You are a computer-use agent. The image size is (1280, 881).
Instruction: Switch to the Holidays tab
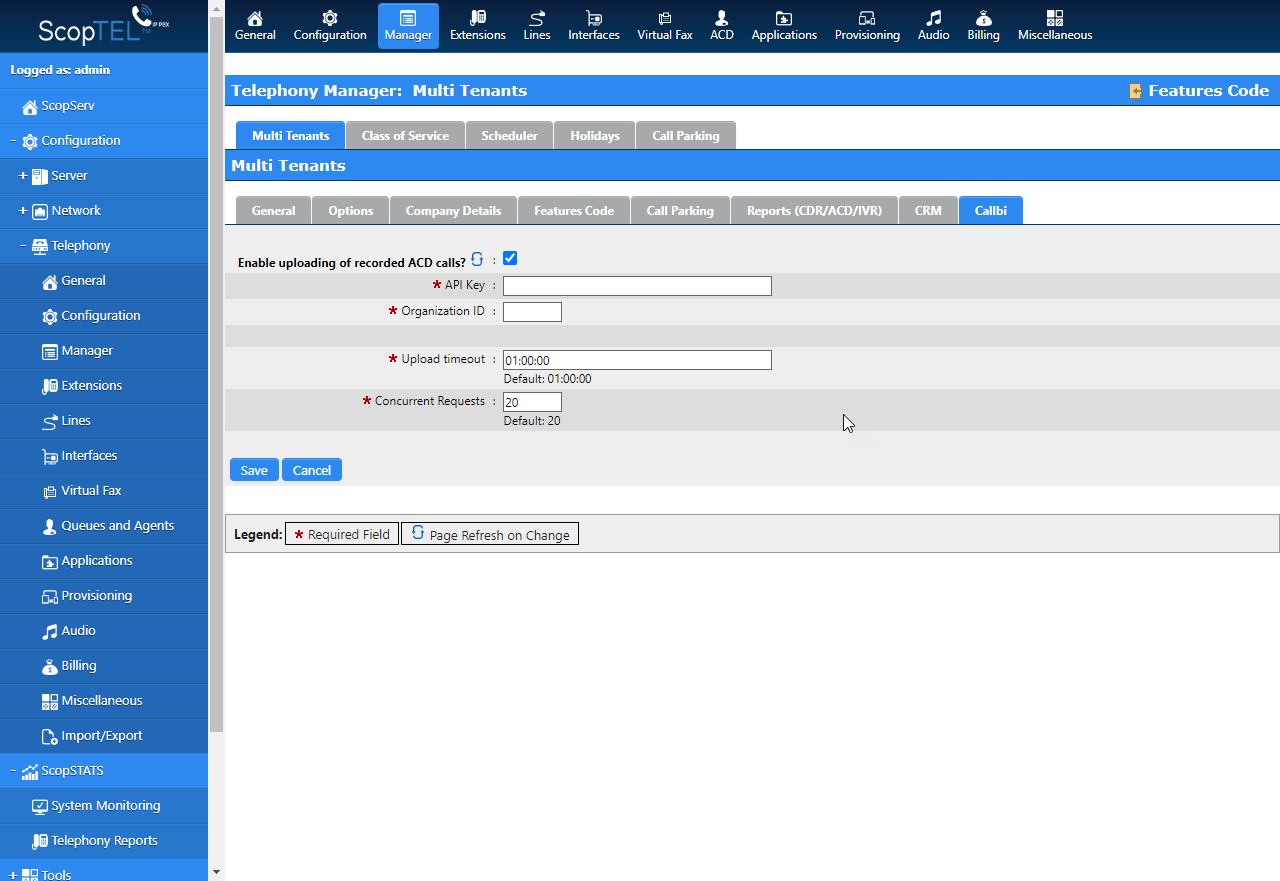click(595, 136)
